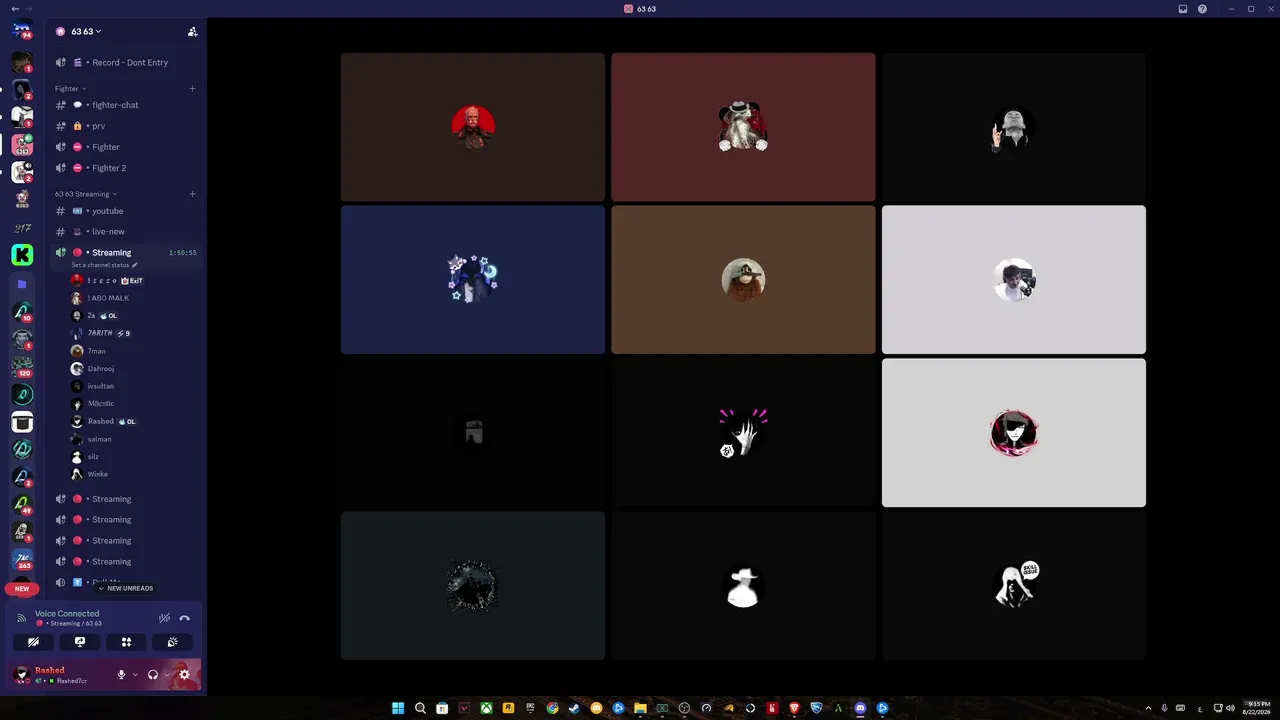
Task: Mute the microphone
Action: pos(121,675)
